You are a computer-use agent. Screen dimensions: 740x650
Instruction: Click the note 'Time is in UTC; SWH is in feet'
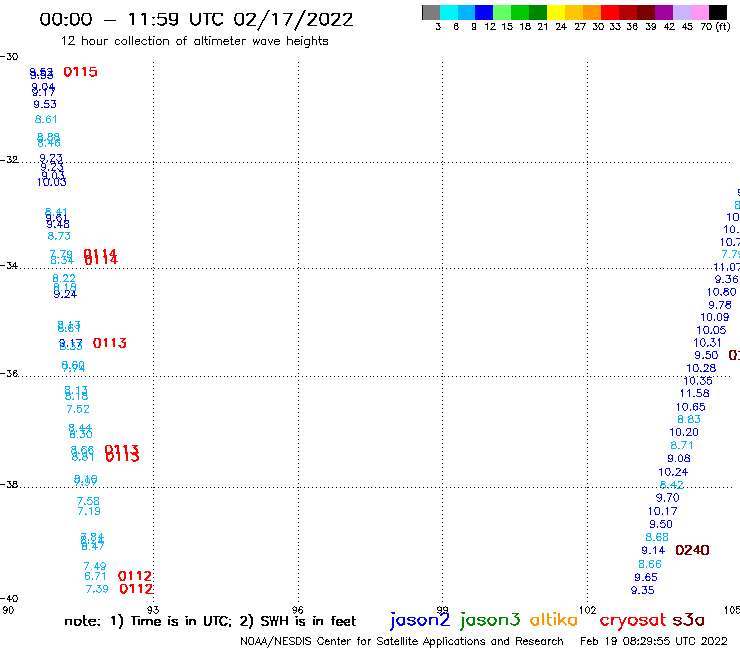click(210, 621)
